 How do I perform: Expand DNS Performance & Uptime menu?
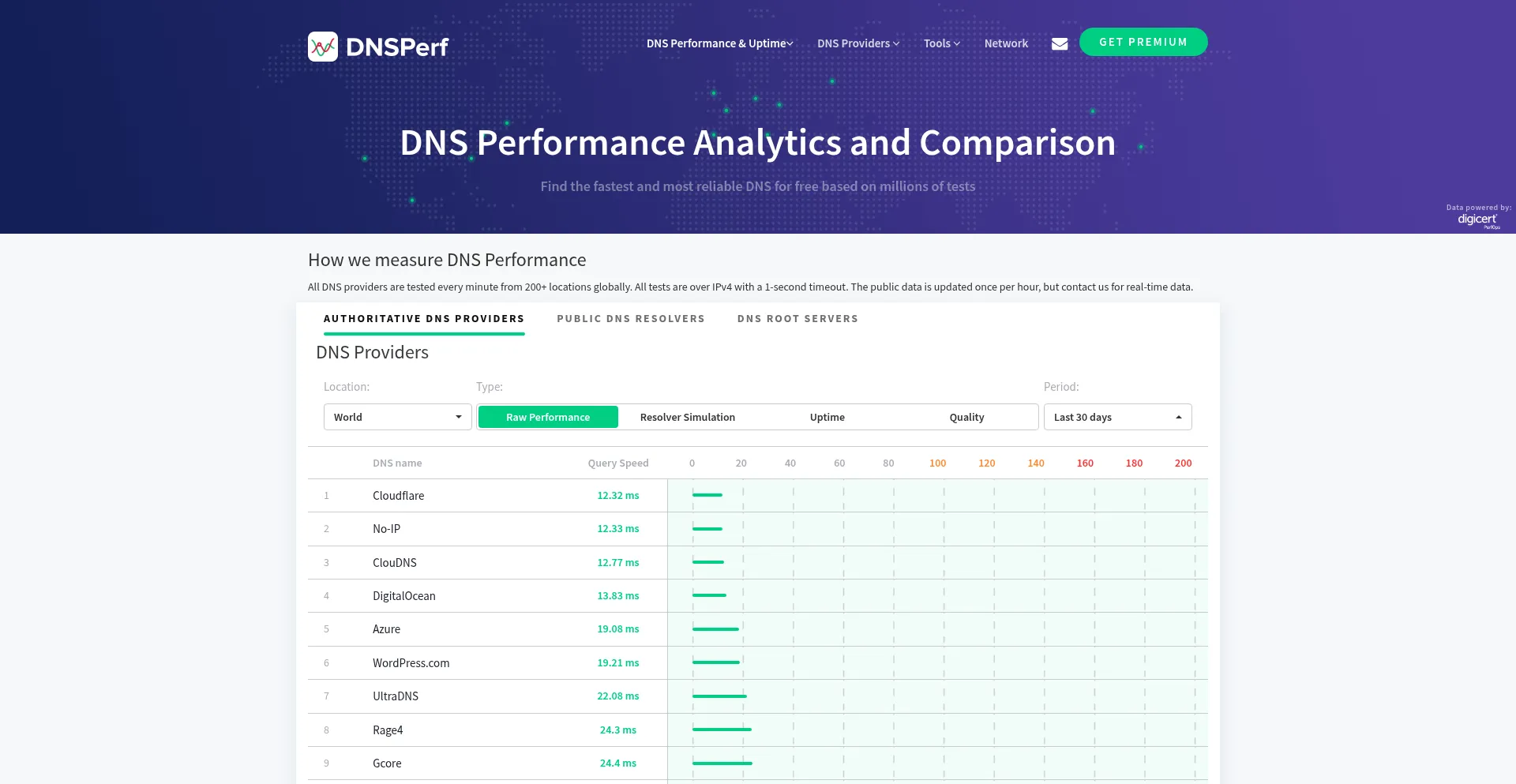point(719,43)
